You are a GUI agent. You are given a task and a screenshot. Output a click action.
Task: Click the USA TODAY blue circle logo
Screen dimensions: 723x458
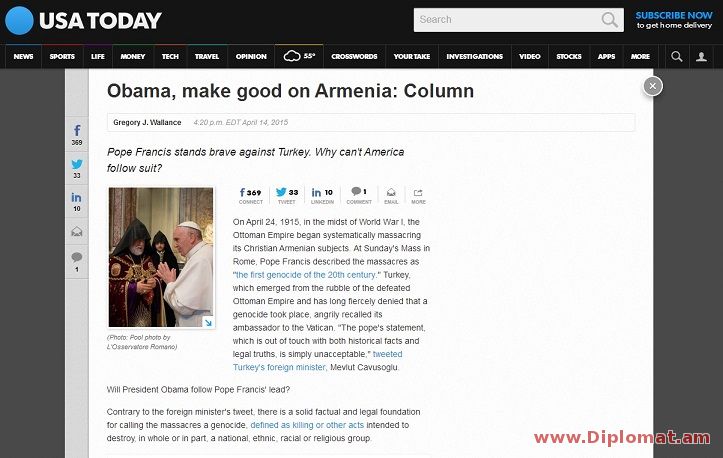(x=19, y=20)
